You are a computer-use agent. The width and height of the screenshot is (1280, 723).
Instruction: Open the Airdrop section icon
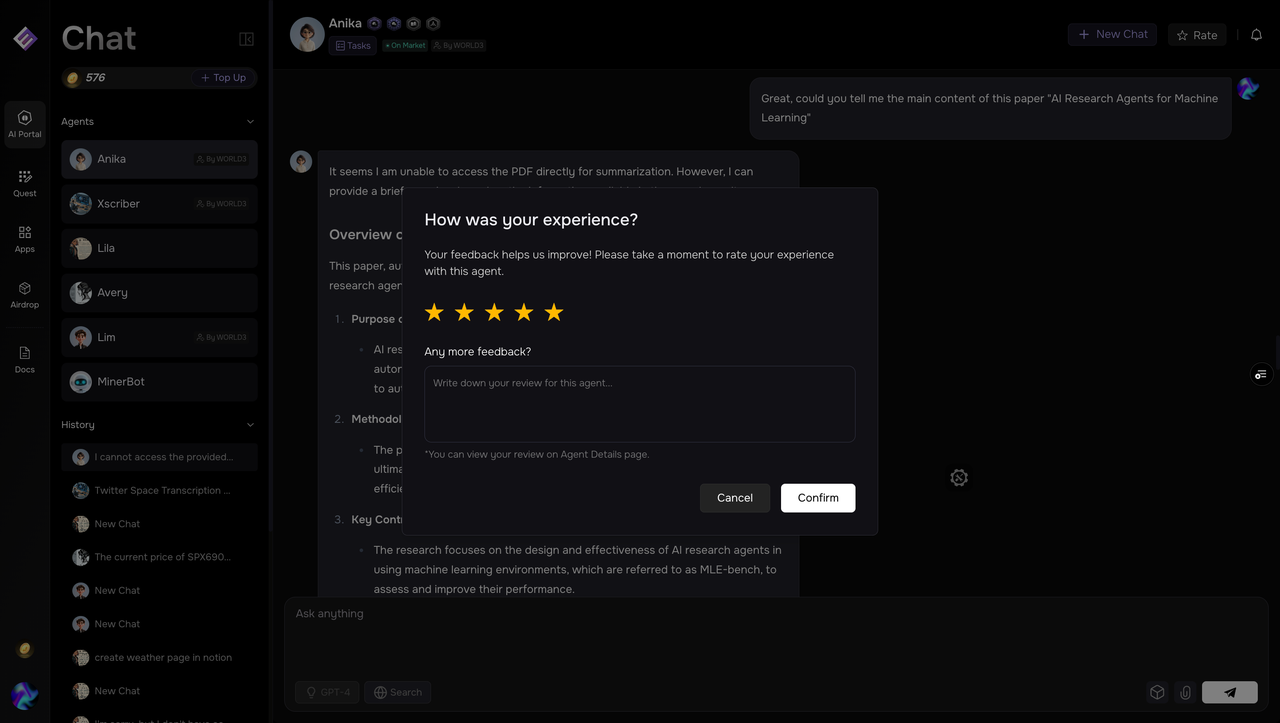[25, 295]
